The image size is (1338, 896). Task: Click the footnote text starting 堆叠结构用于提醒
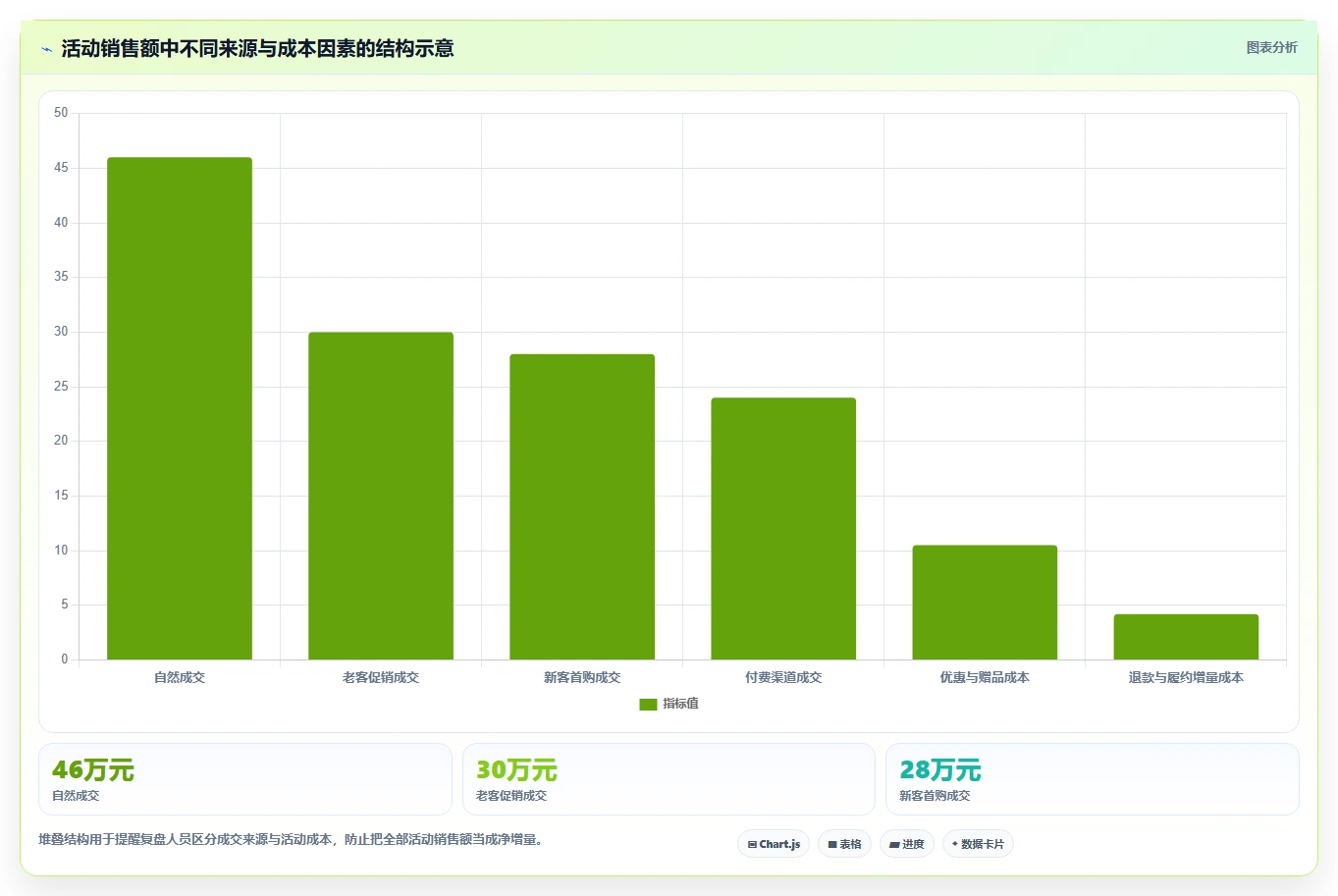coord(292,840)
